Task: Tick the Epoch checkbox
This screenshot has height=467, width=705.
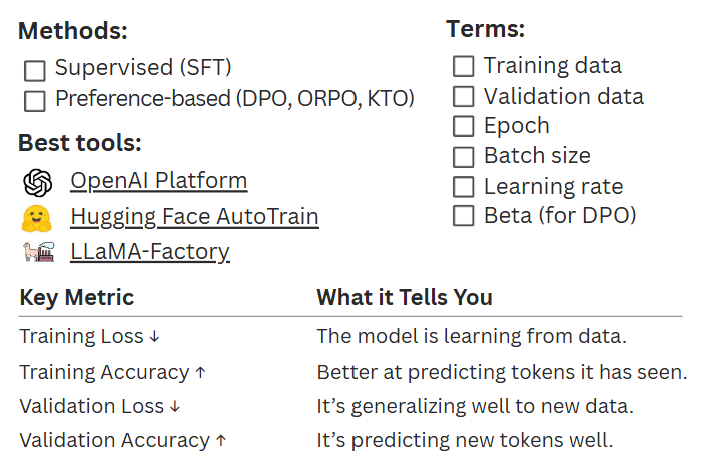Action: 463,127
